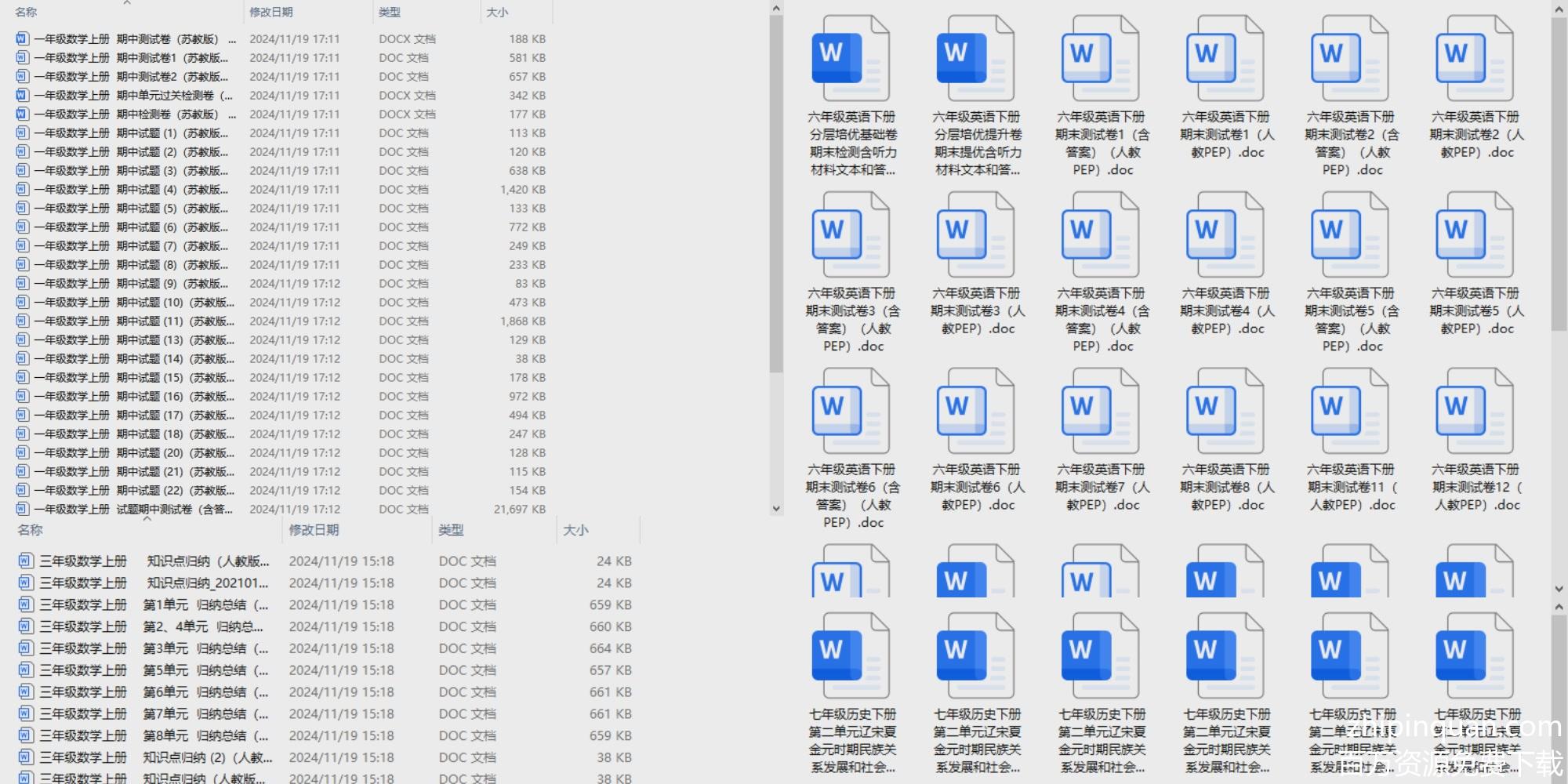Click the 类型 column header in the 三年级数学 list
The width and height of the screenshot is (1568, 784).
point(451,530)
